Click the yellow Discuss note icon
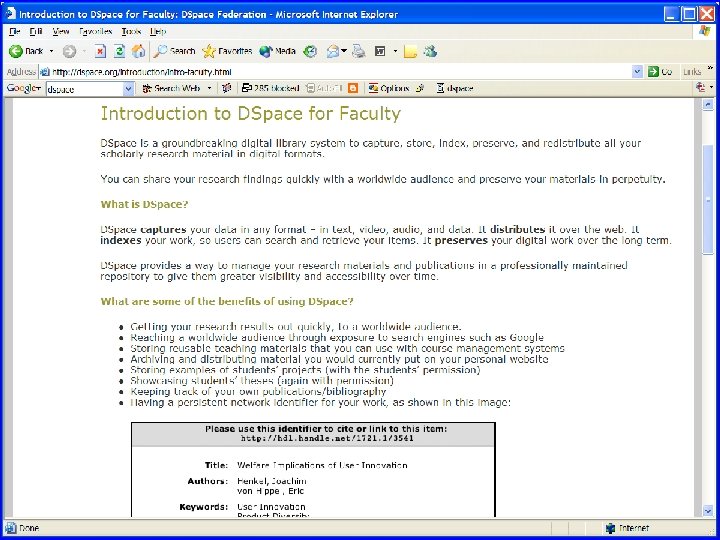The image size is (720, 540). coord(410,51)
